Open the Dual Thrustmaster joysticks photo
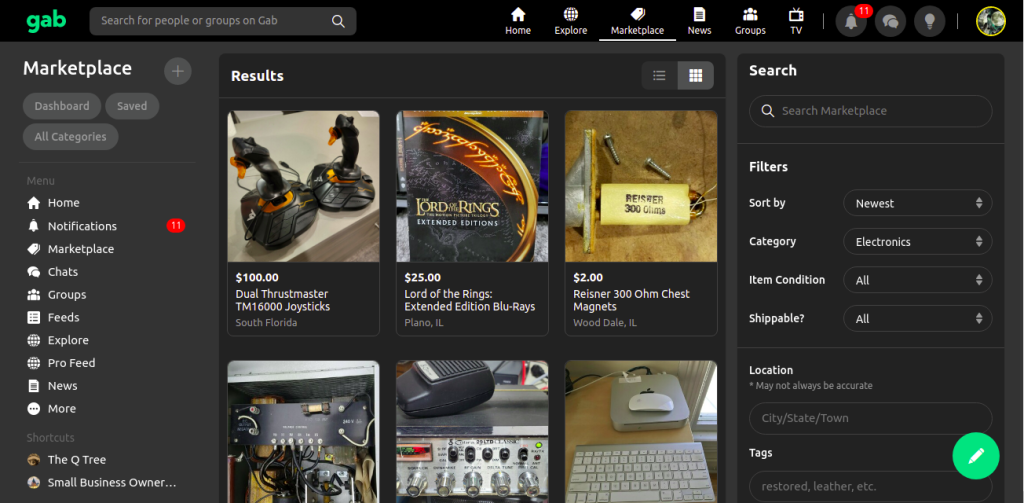The width and height of the screenshot is (1024, 503). tap(303, 186)
